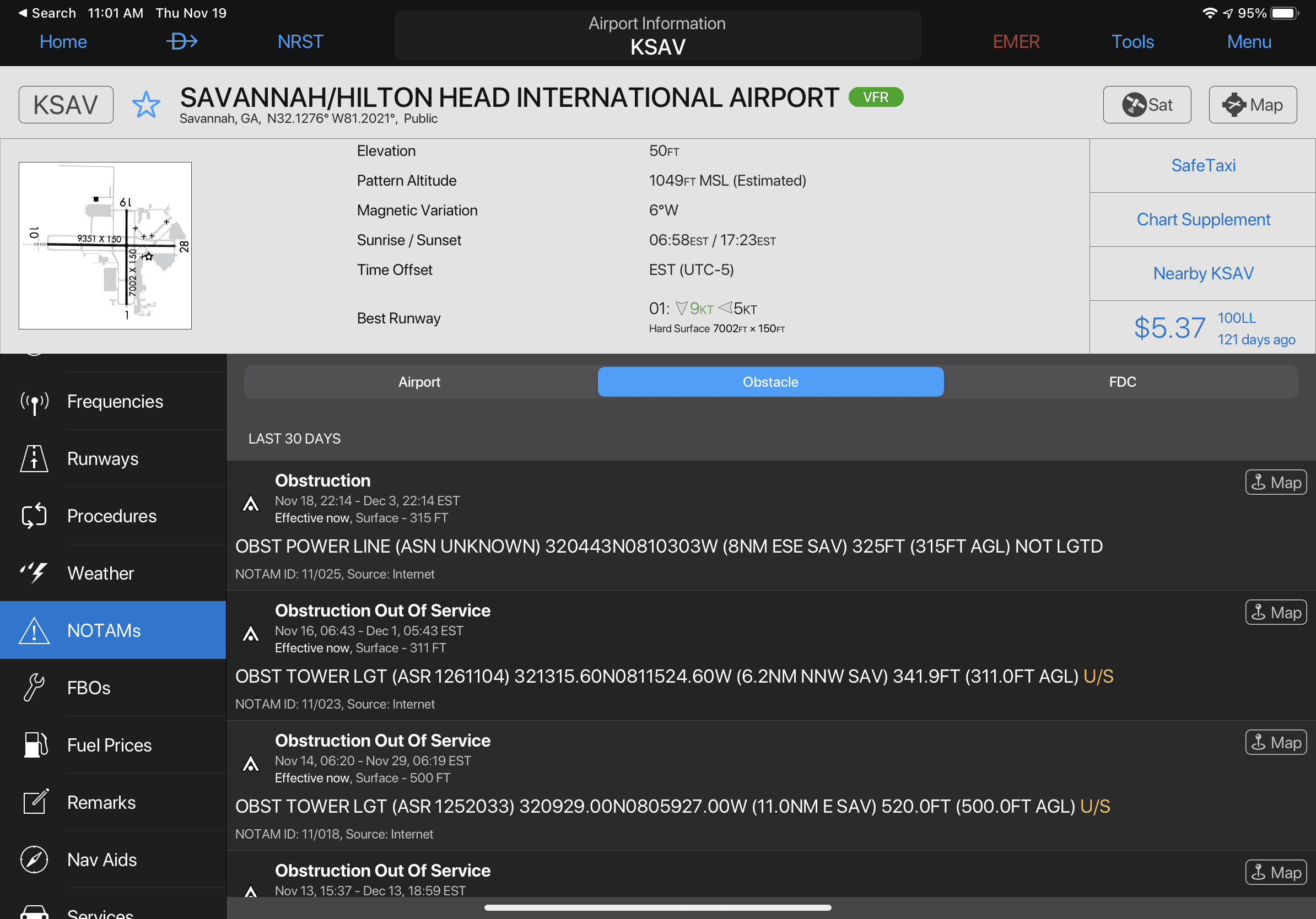Click the fuel pump icon
Screen dimensions: 1316x919
click(x=35, y=745)
